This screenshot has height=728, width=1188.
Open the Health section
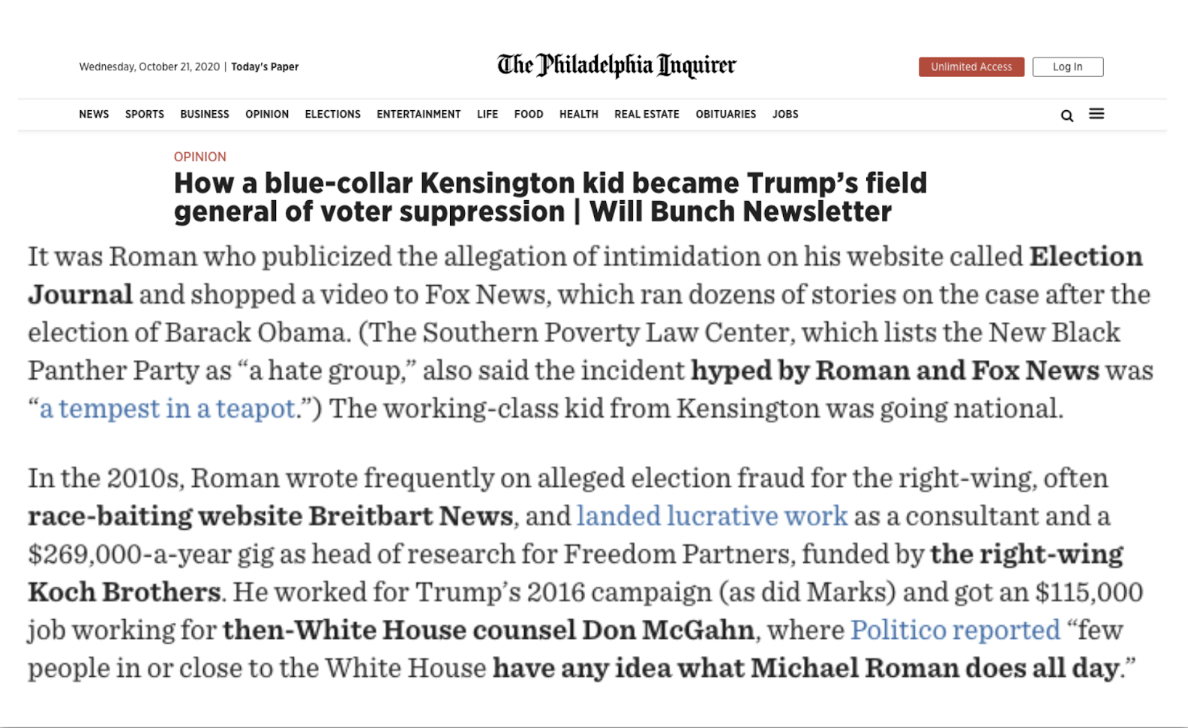pyautogui.click(x=579, y=114)
